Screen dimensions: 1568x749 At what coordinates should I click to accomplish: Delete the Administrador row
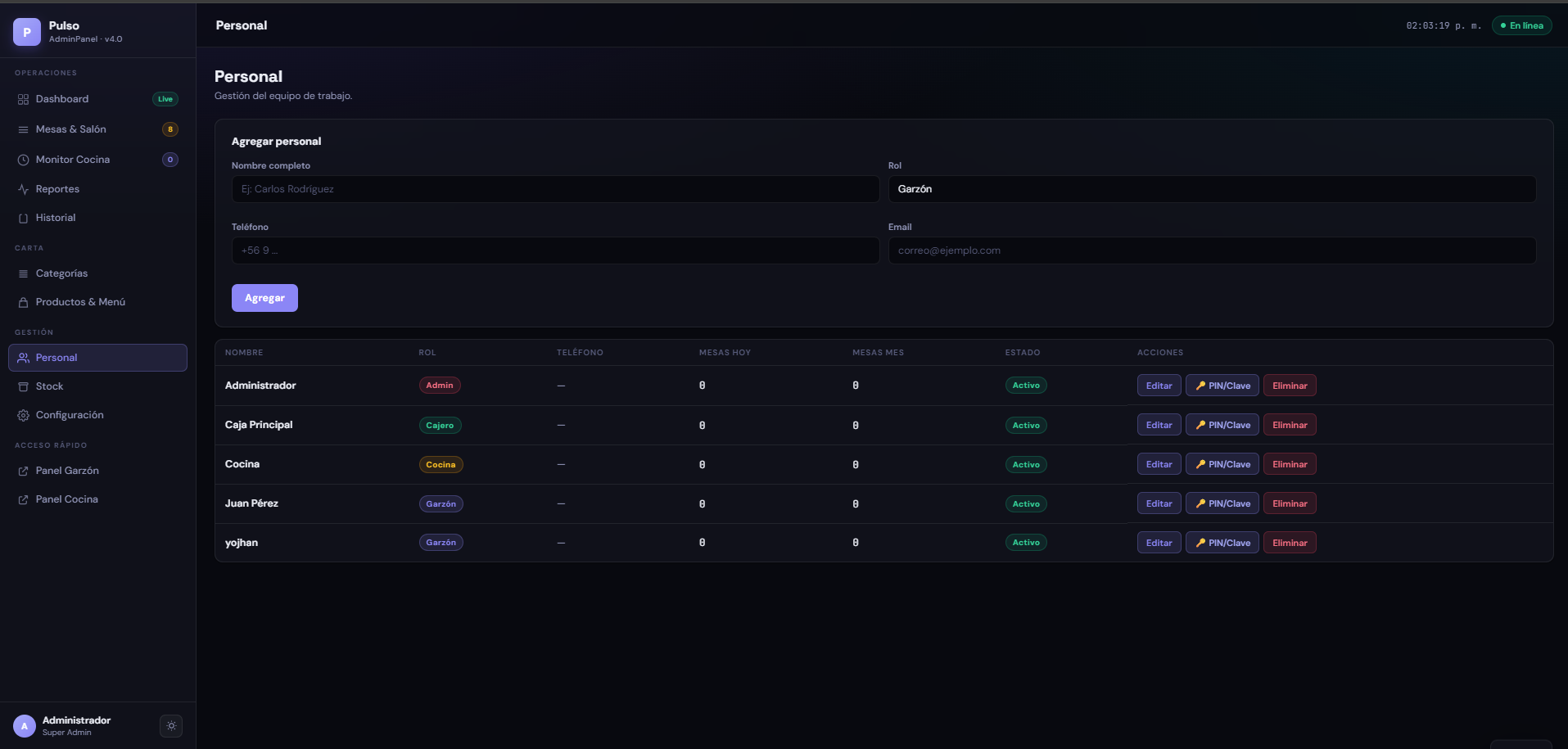[1290, 386]
